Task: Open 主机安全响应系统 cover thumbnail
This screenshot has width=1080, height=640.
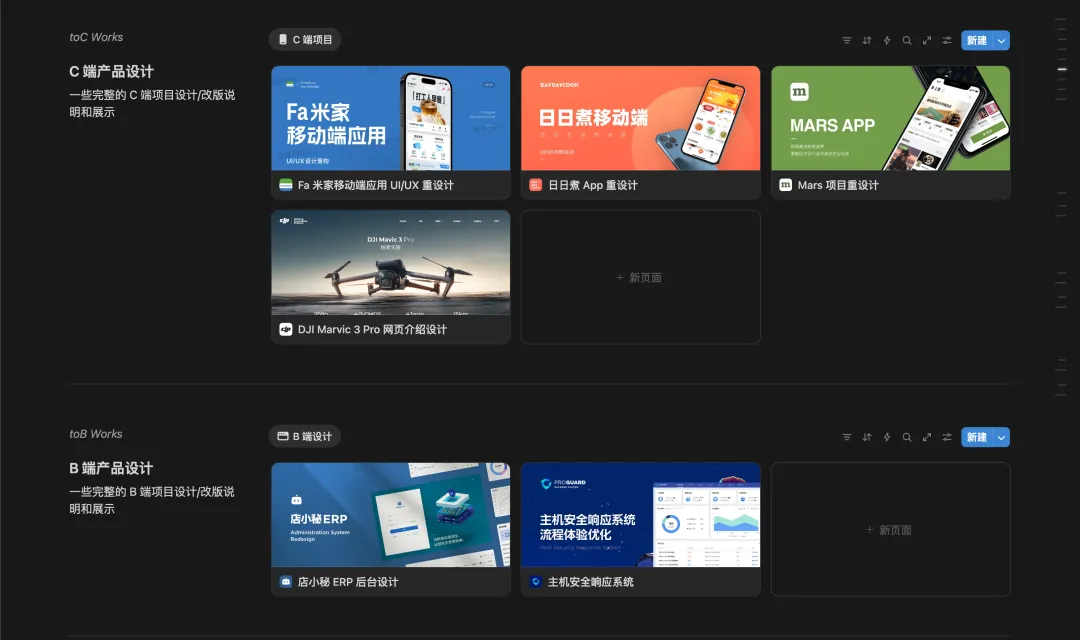Action: click(641, 515)
